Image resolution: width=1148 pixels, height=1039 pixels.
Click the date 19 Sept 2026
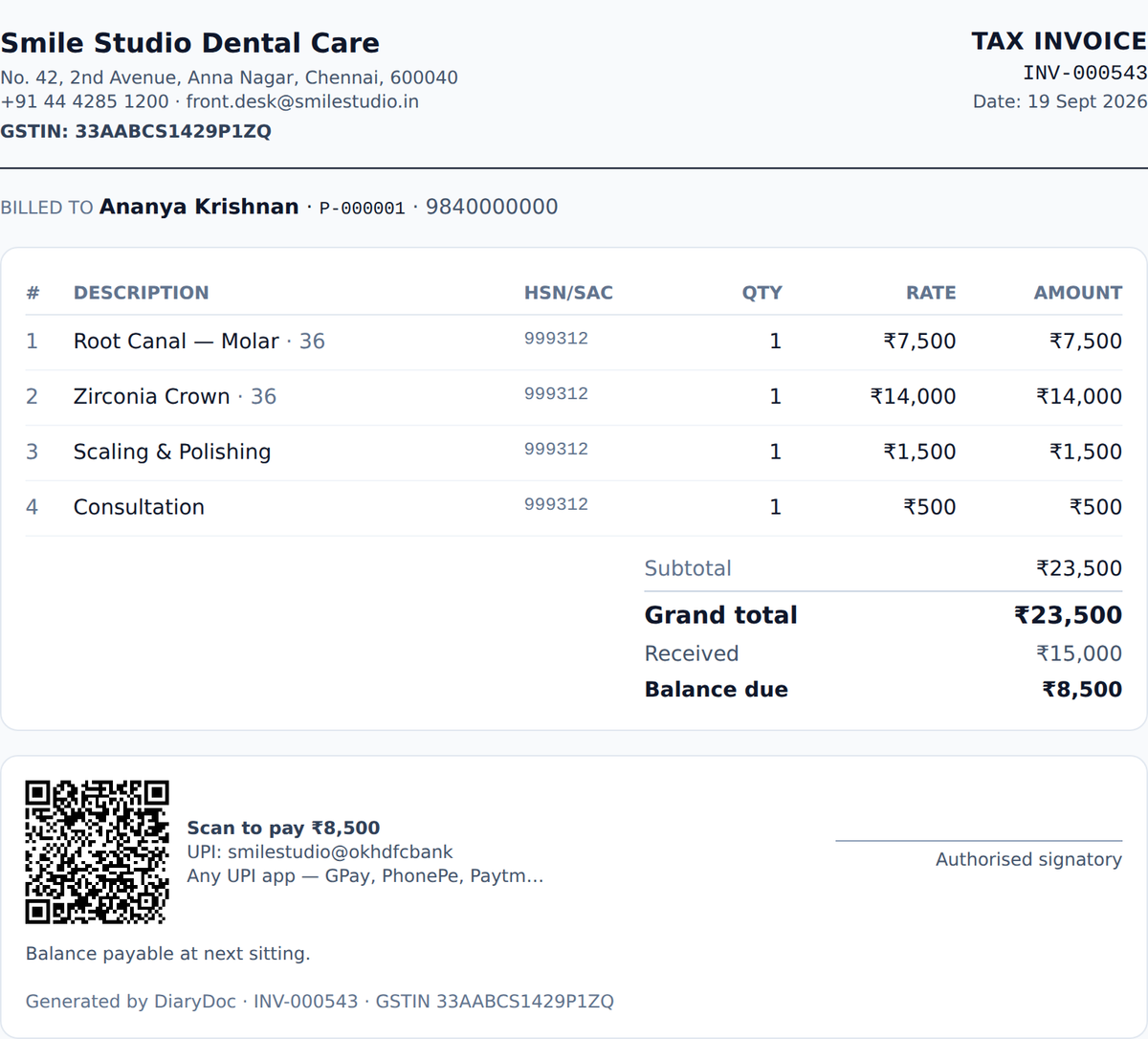[1087, 101]
